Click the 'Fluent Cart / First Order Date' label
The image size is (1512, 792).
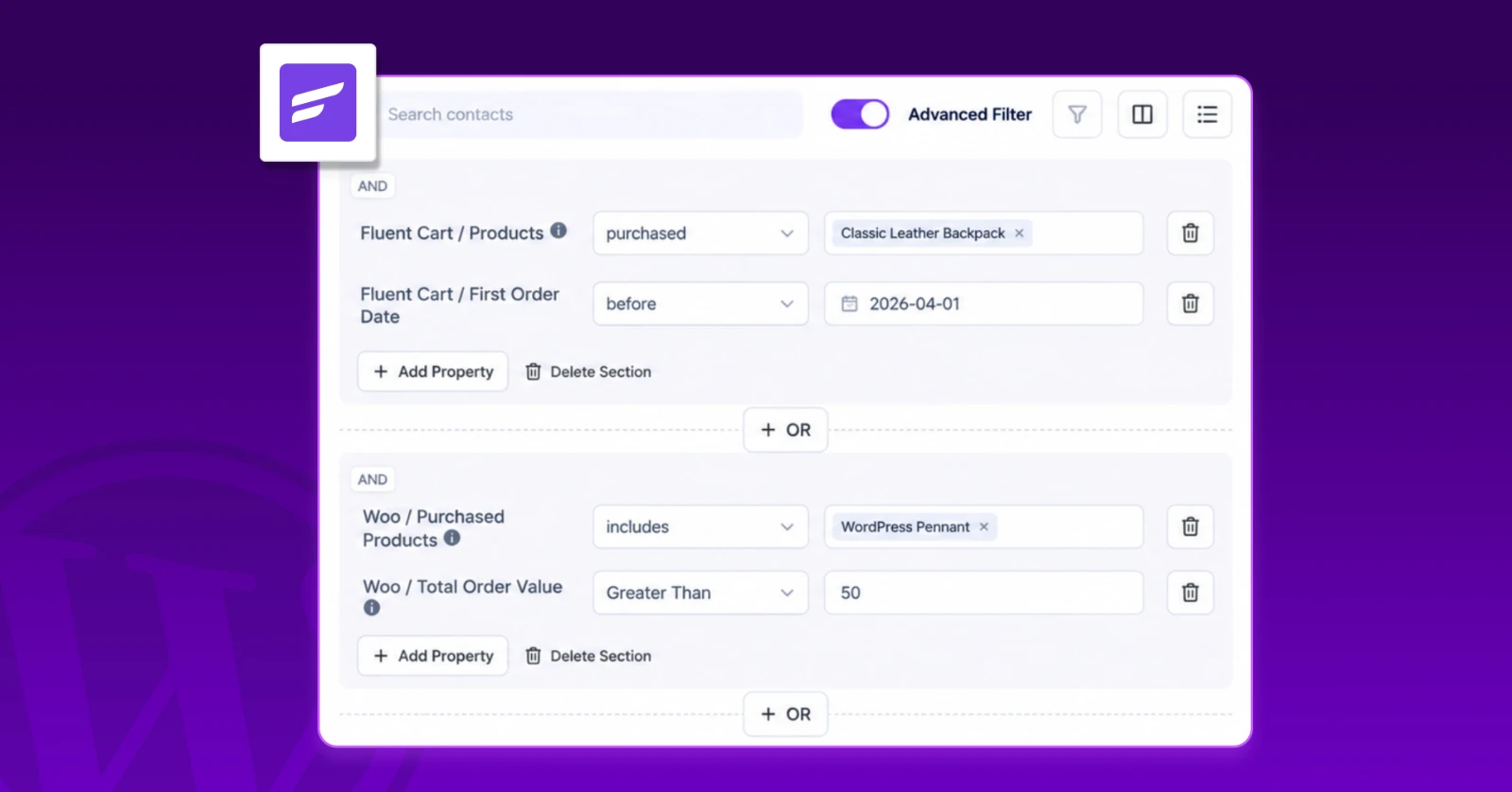click(x=459, y=305)
